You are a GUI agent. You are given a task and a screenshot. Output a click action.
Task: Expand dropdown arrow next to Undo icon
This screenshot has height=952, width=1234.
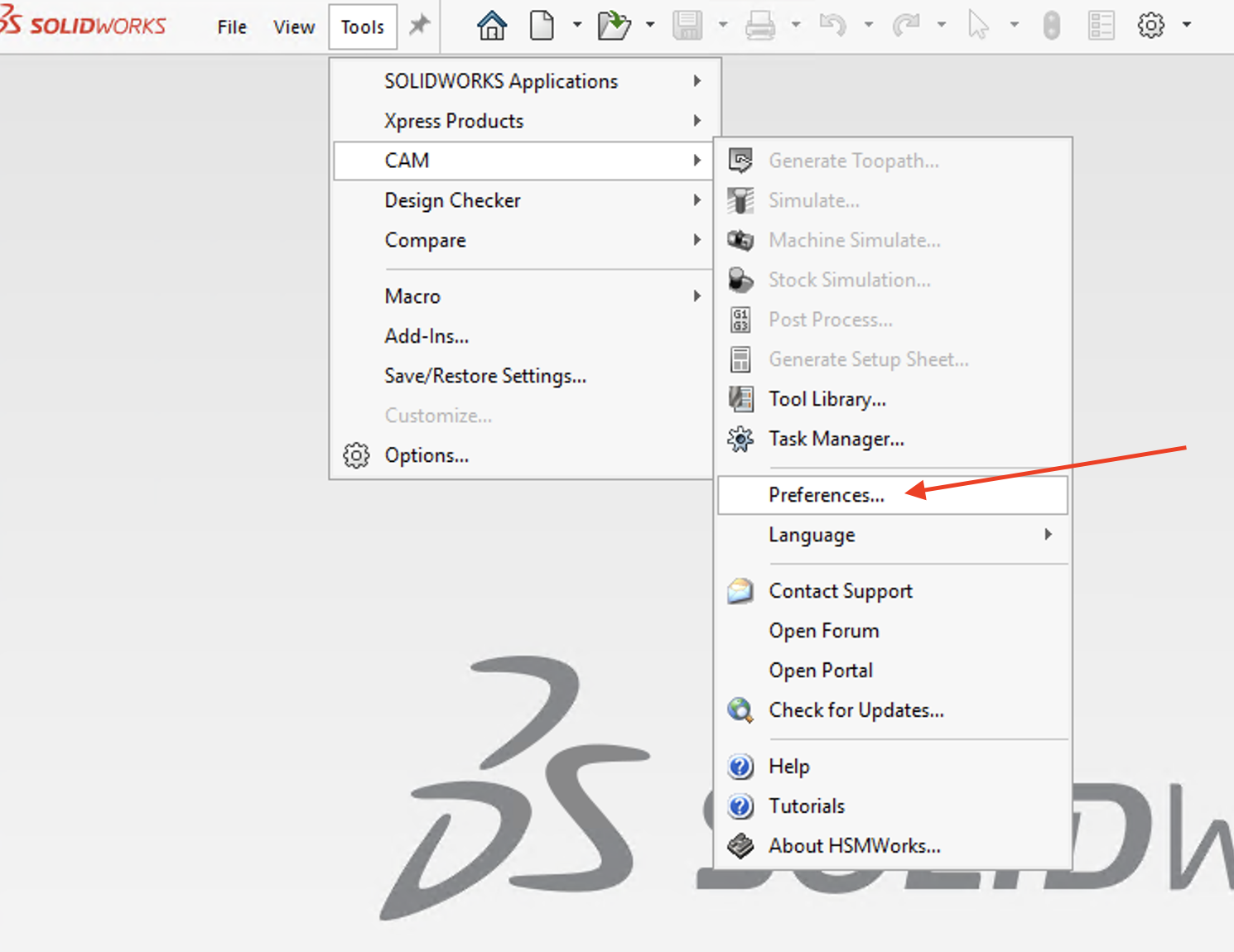[869, 25]
